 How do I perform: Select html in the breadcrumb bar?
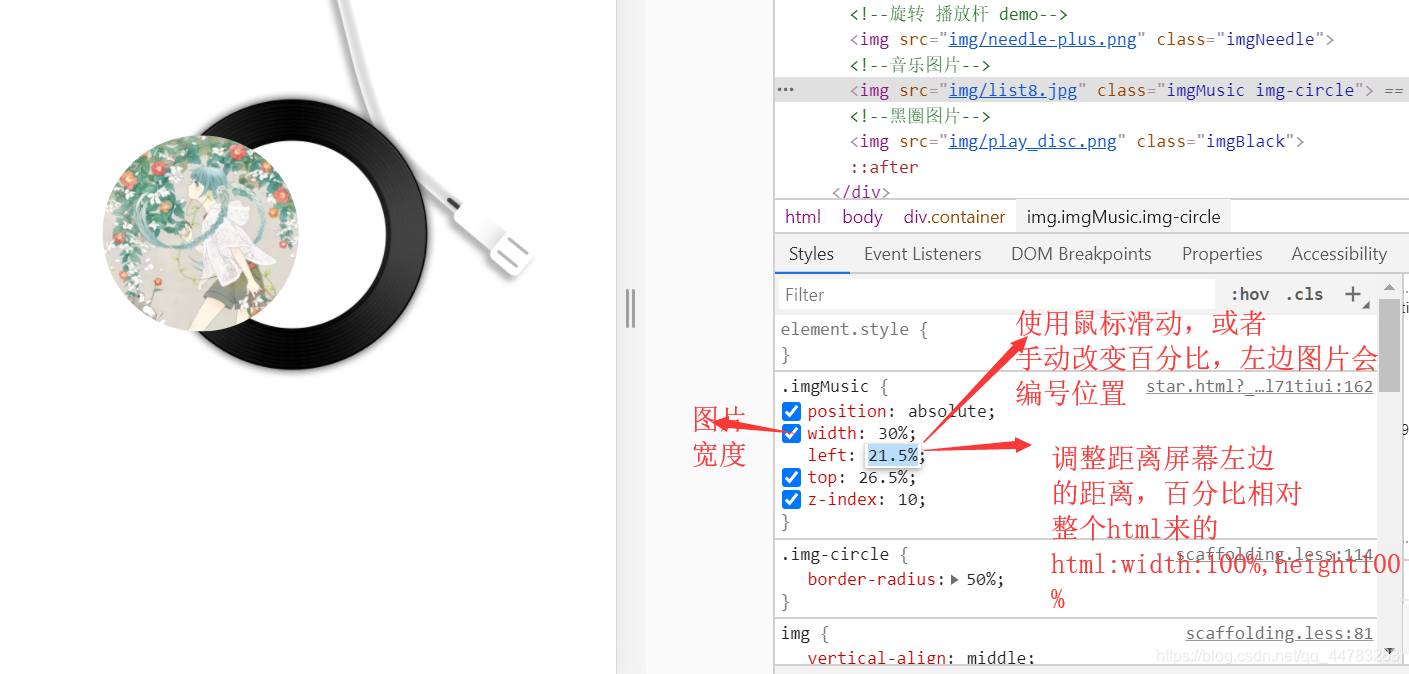tap(803, 217)
